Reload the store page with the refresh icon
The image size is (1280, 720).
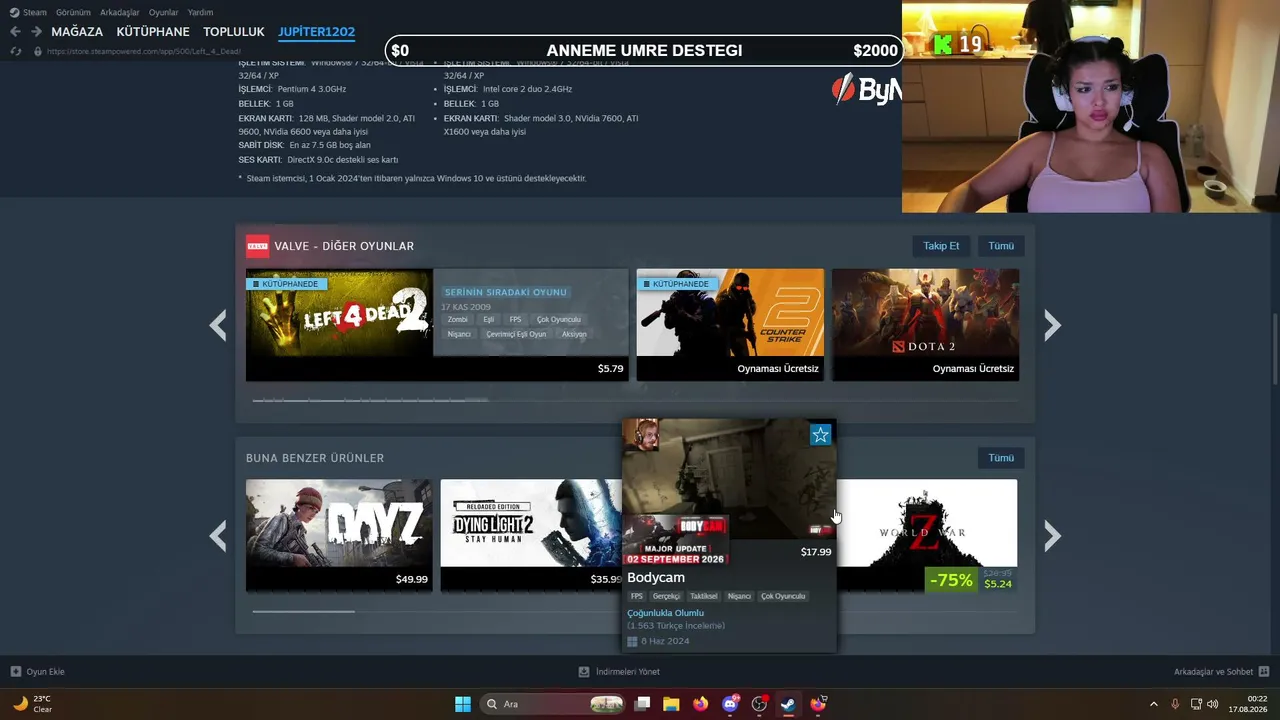15,51
